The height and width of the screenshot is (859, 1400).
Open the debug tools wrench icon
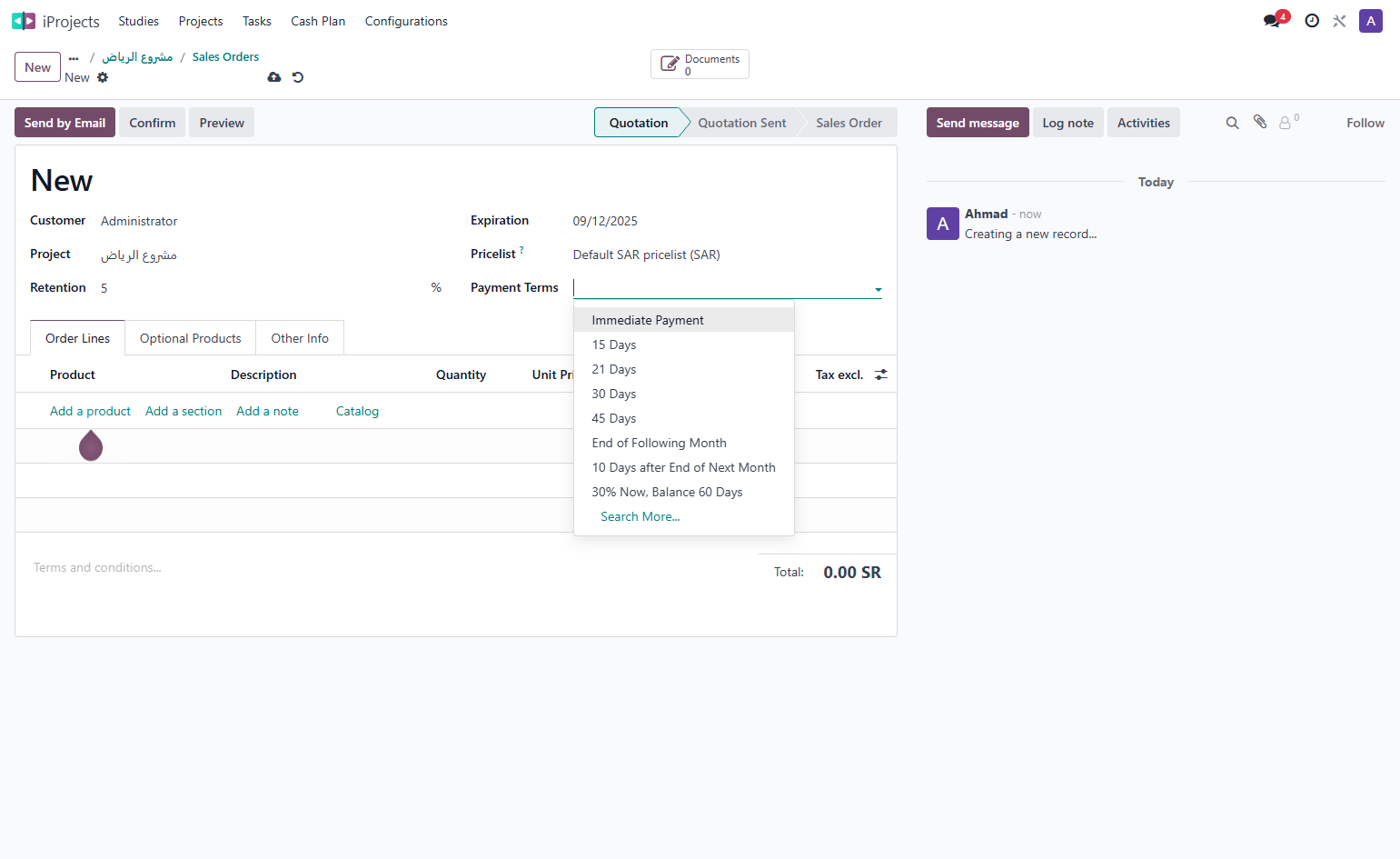pos(1339,21)
